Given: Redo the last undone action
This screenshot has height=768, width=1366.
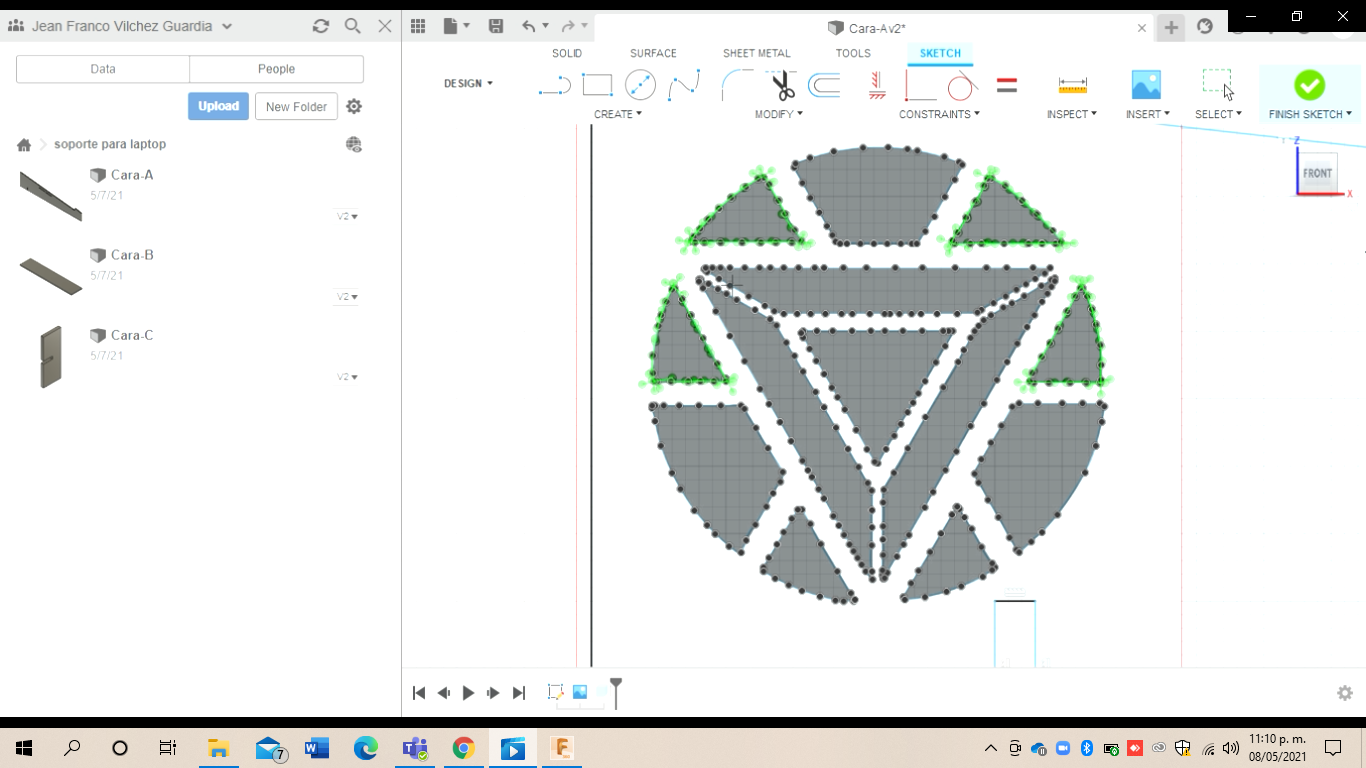Looking at the screenshot, I should pos(568,27).
